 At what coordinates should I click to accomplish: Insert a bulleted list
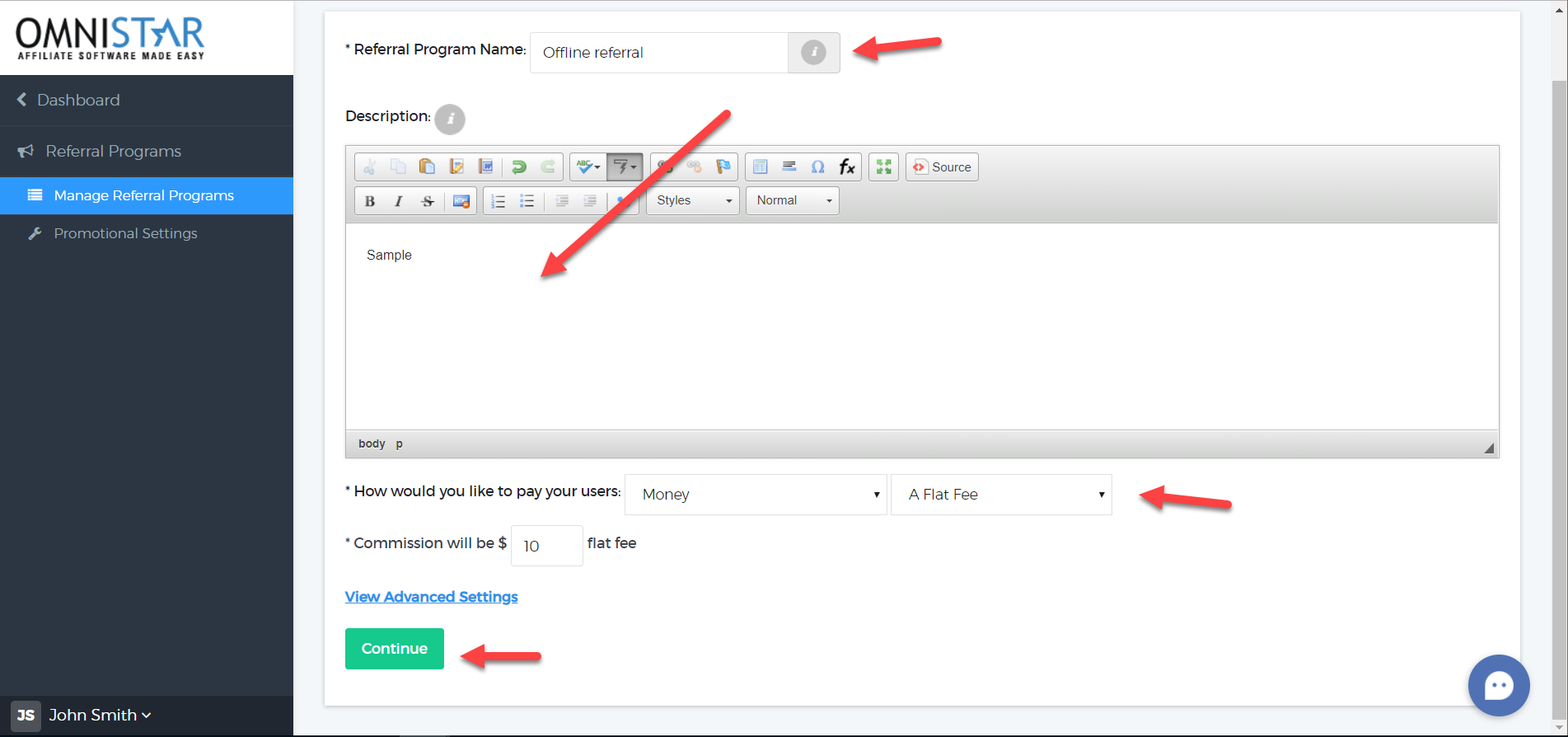[x=527, y=201]
